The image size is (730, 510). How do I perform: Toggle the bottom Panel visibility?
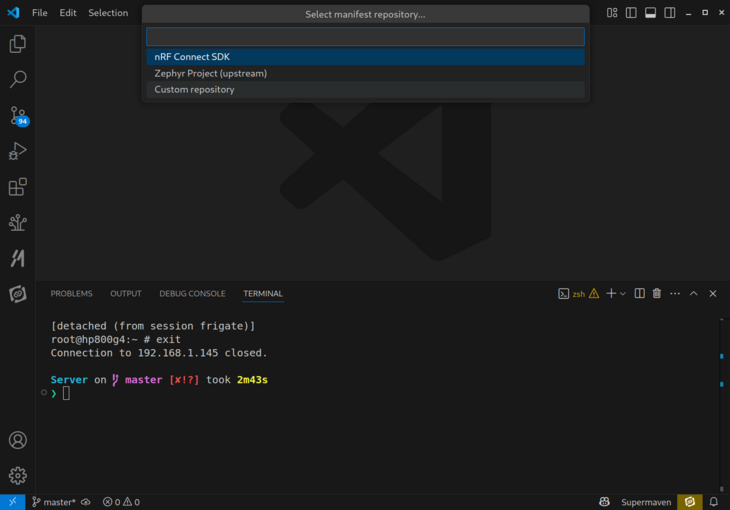[x=650, y=13]
